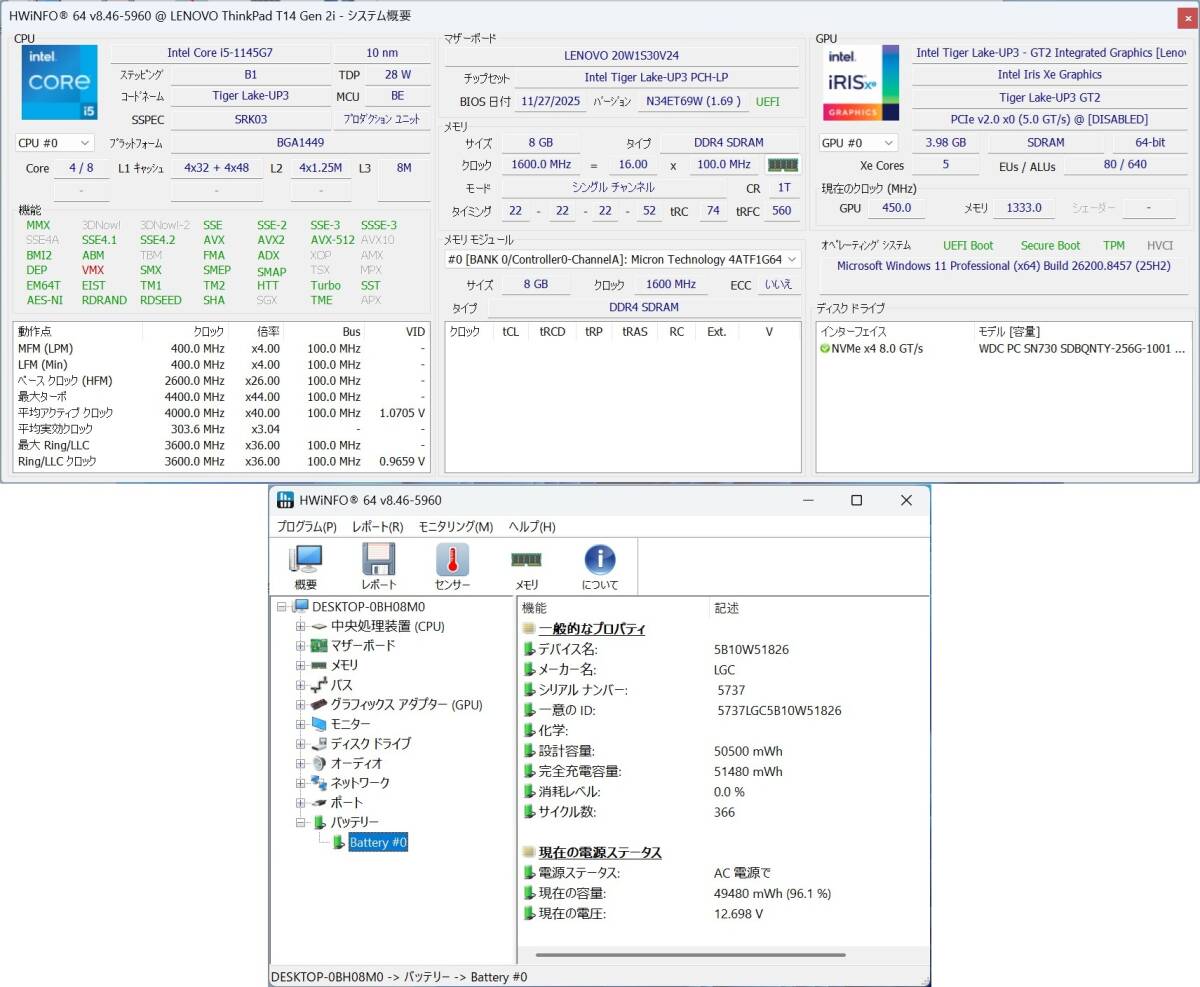
Task: Click the サイクル数 value 366
Action: [x=724, y=812]
